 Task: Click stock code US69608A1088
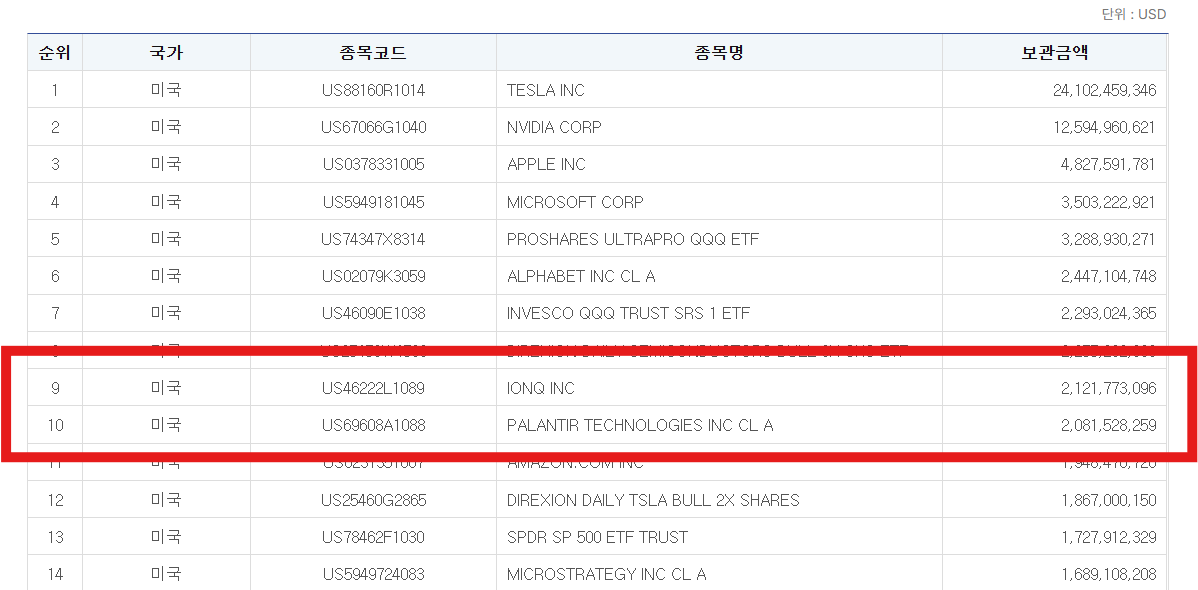[x=373, y=425]
